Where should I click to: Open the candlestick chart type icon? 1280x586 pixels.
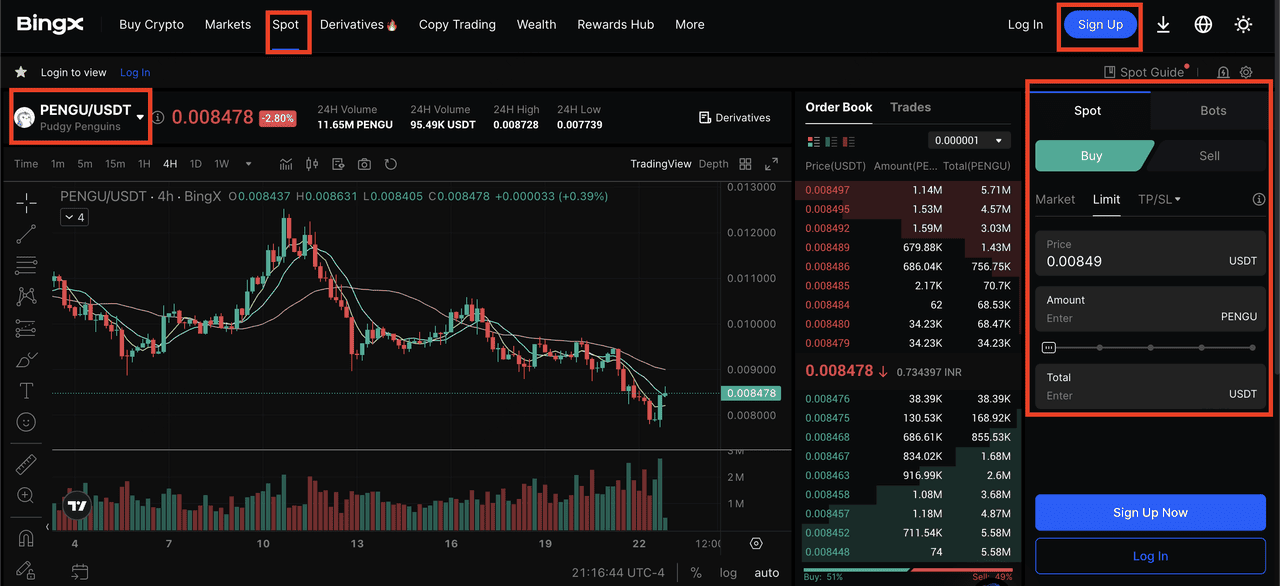click(312, 164)
